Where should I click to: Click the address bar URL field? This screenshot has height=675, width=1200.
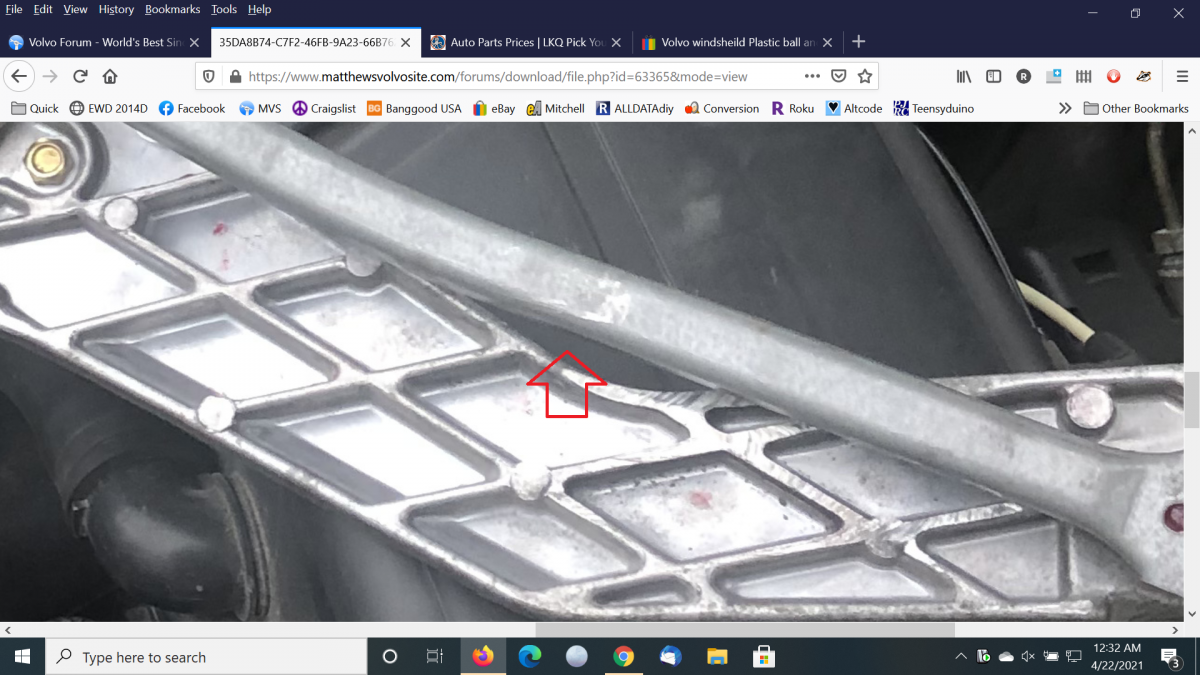coord(500,76)
